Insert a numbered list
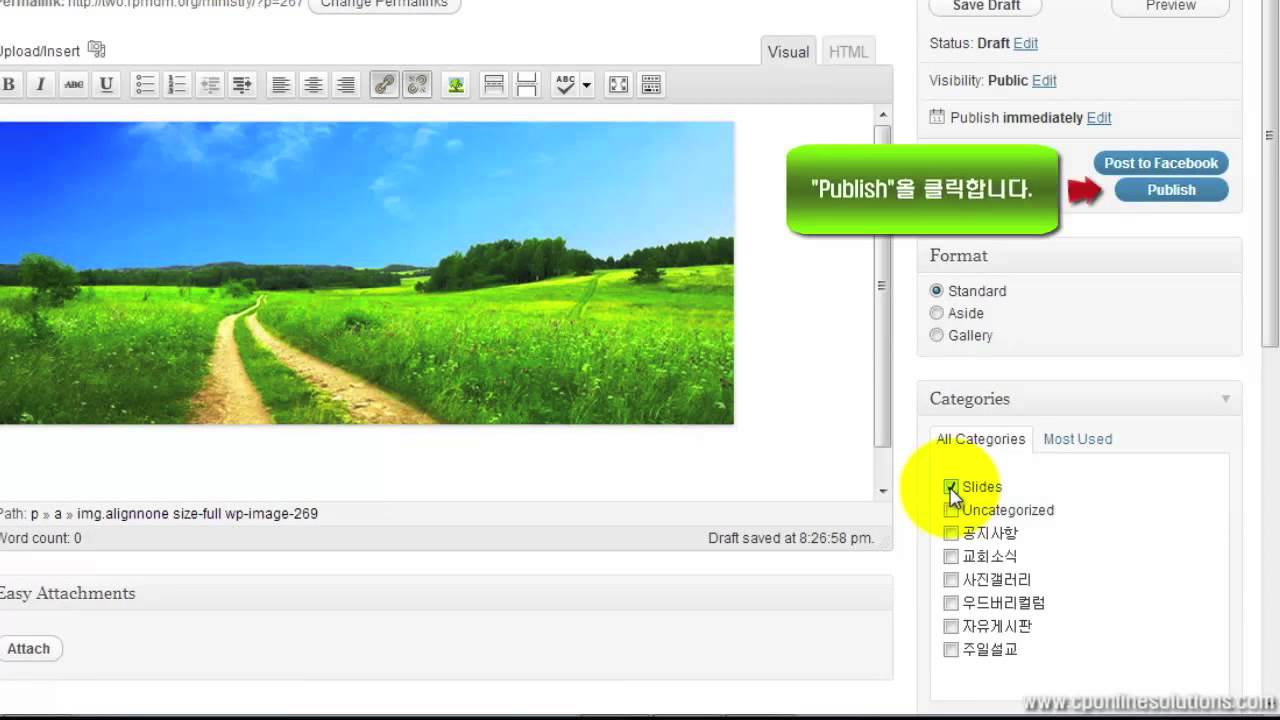1280x720 pixels. (x=177, y=85)
